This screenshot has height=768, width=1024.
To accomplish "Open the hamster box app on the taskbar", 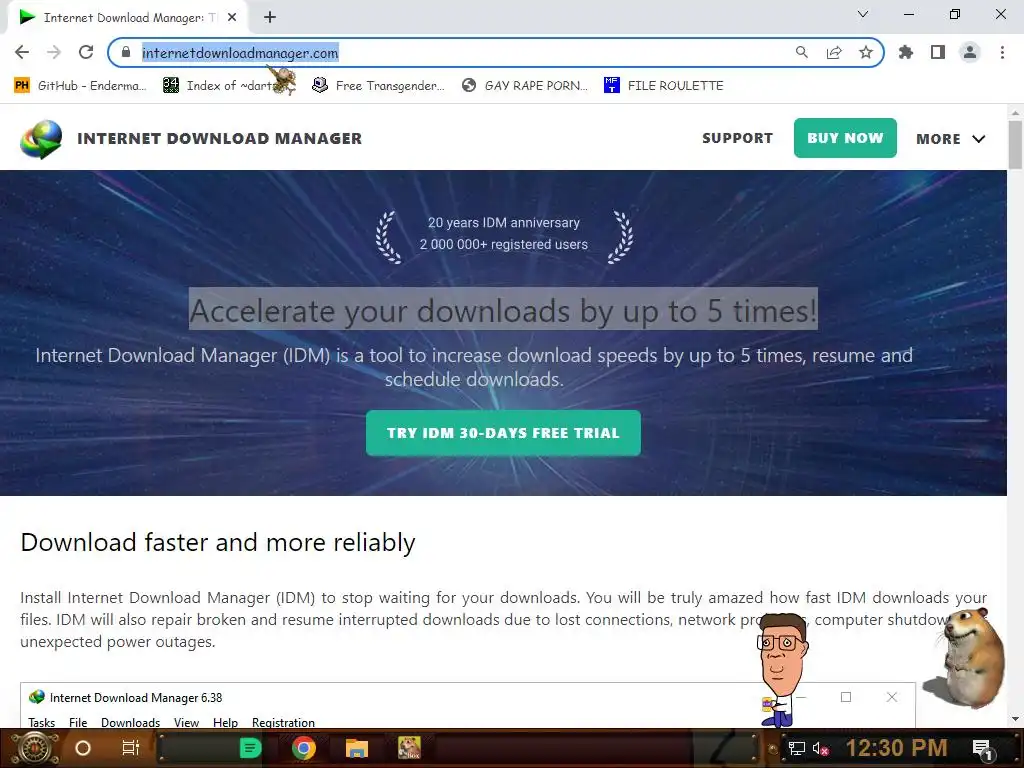I will [x=409, y=748].
